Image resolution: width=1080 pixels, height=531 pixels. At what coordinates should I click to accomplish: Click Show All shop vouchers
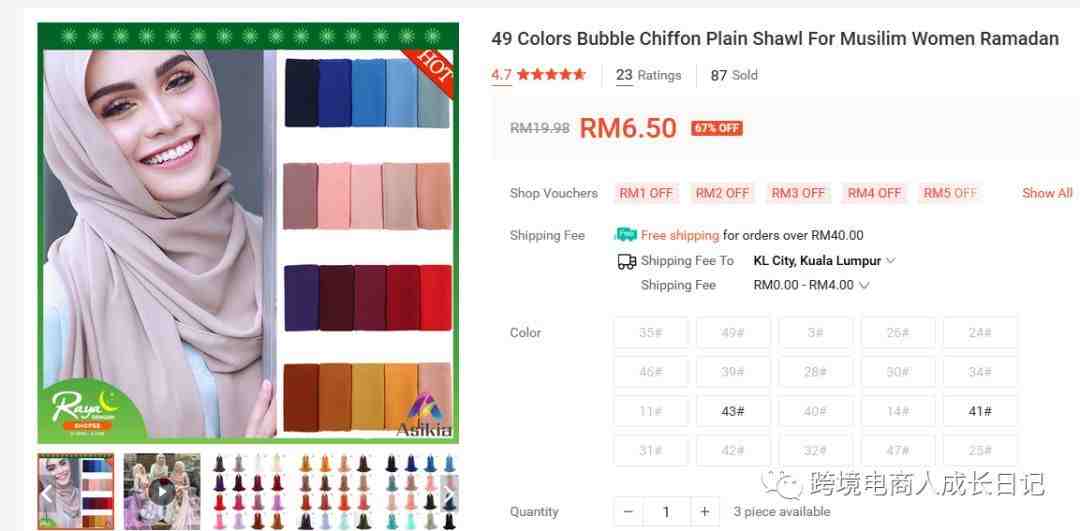(1047, 193)
